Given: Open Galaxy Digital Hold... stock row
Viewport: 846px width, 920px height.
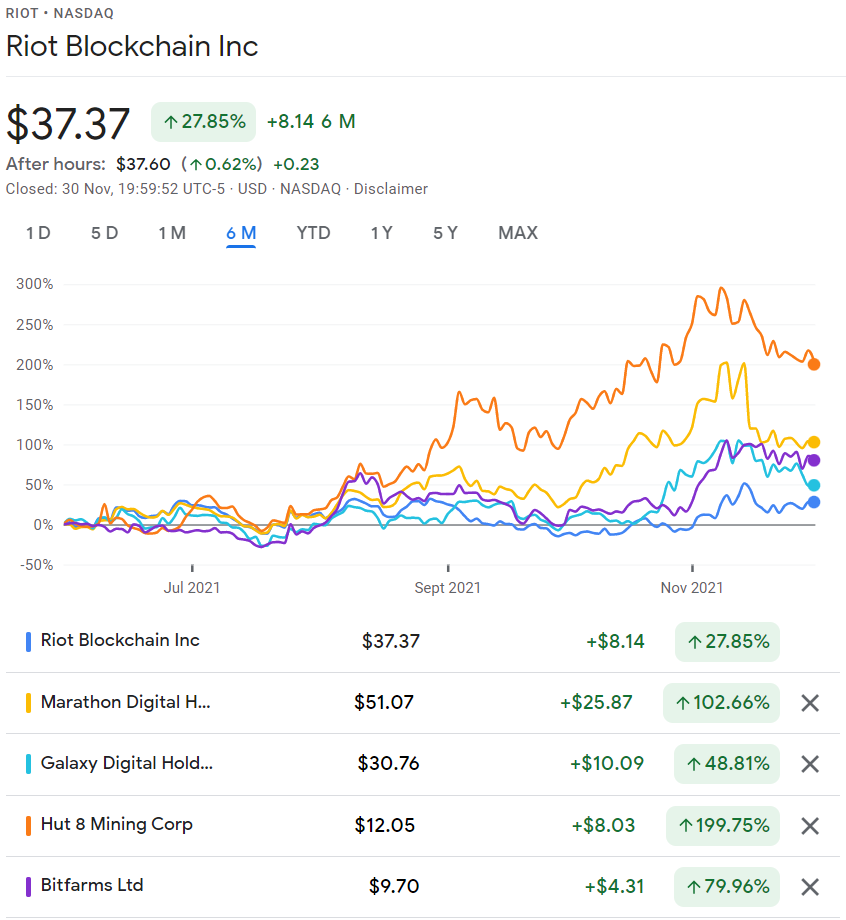Looking at the screenshot, I should (x=422, y=764).
